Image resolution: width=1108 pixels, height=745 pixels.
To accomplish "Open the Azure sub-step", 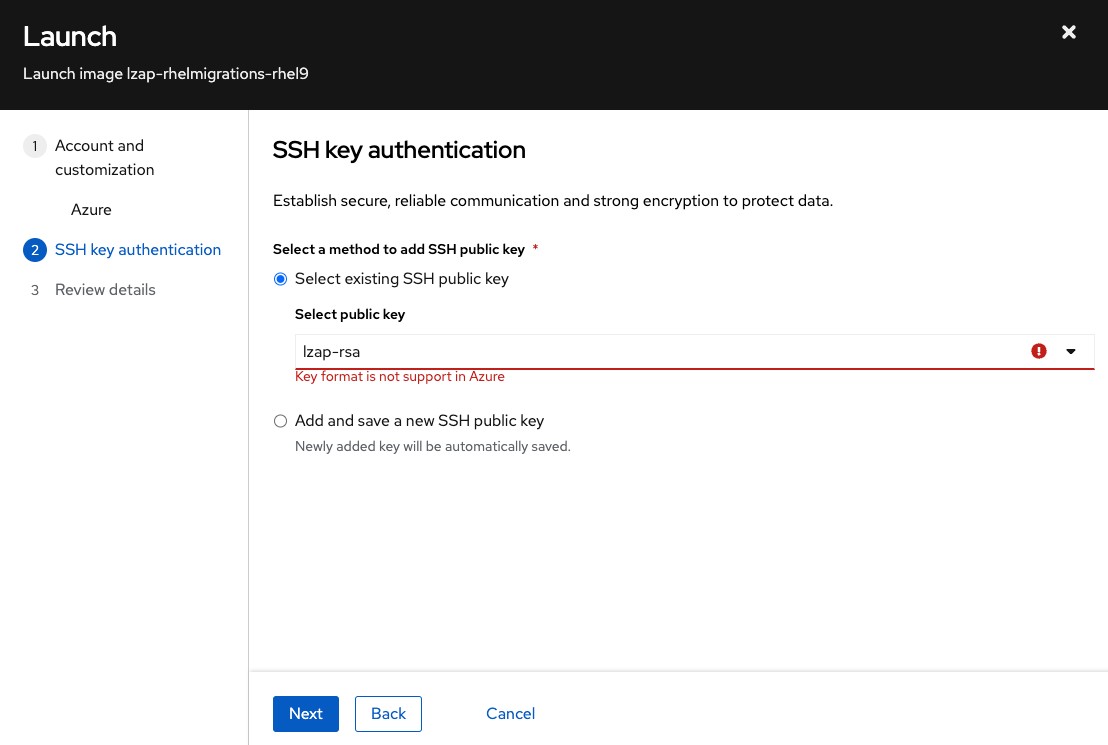I will click(91, 210).
